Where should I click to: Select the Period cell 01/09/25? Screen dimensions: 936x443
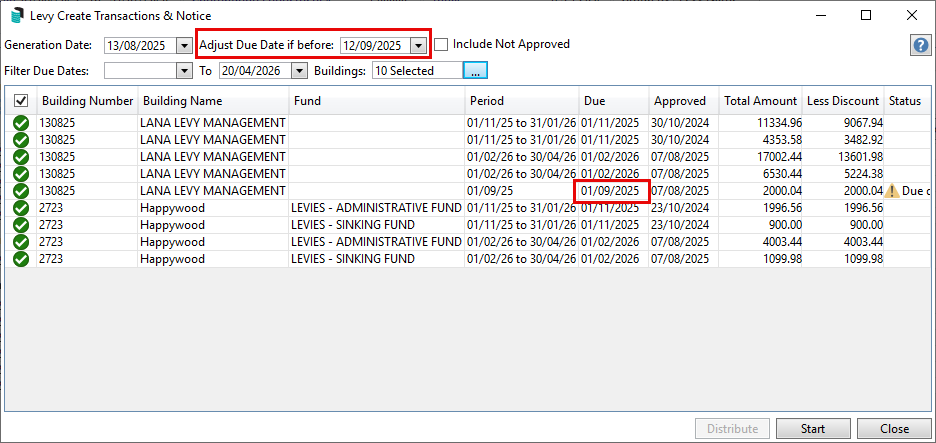click(x=522, y=191)
